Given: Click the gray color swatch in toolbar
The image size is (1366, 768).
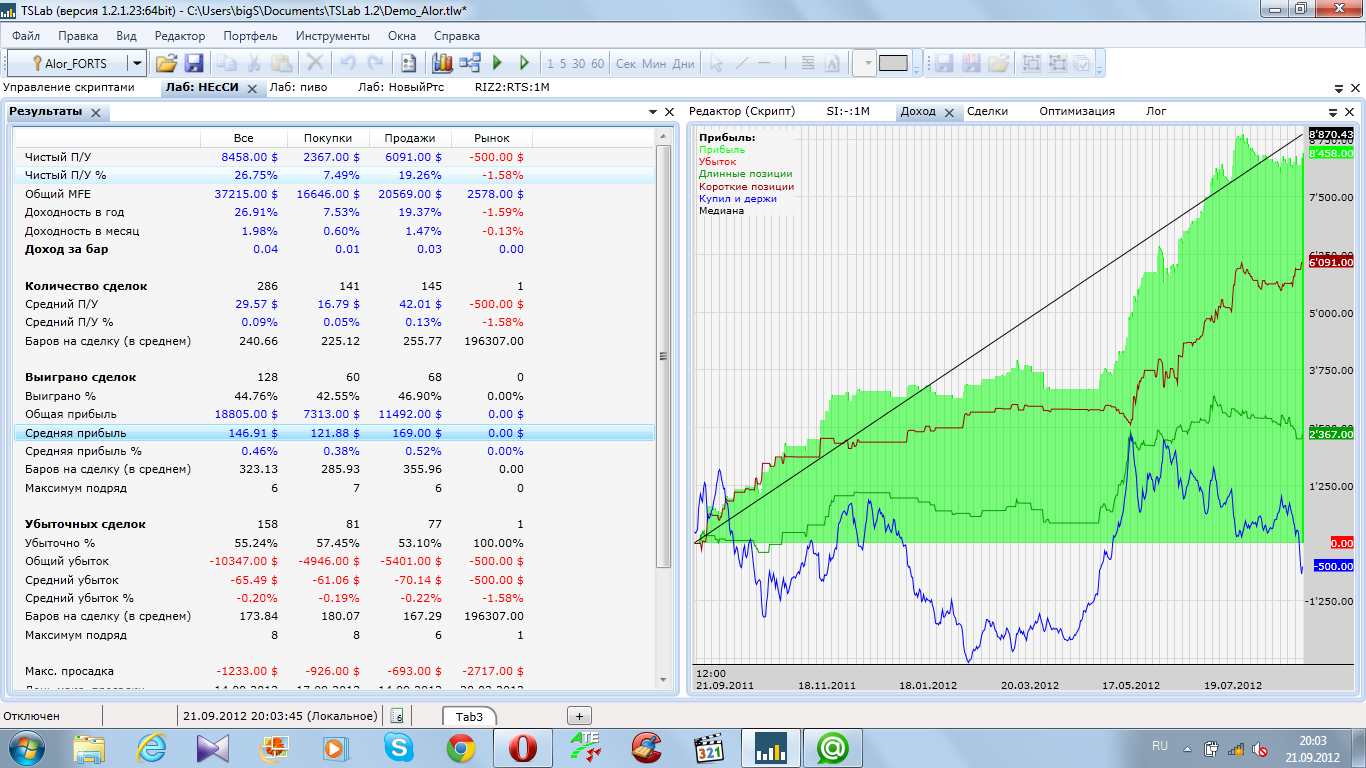Looking at the screenshot, I should point(893,63).
